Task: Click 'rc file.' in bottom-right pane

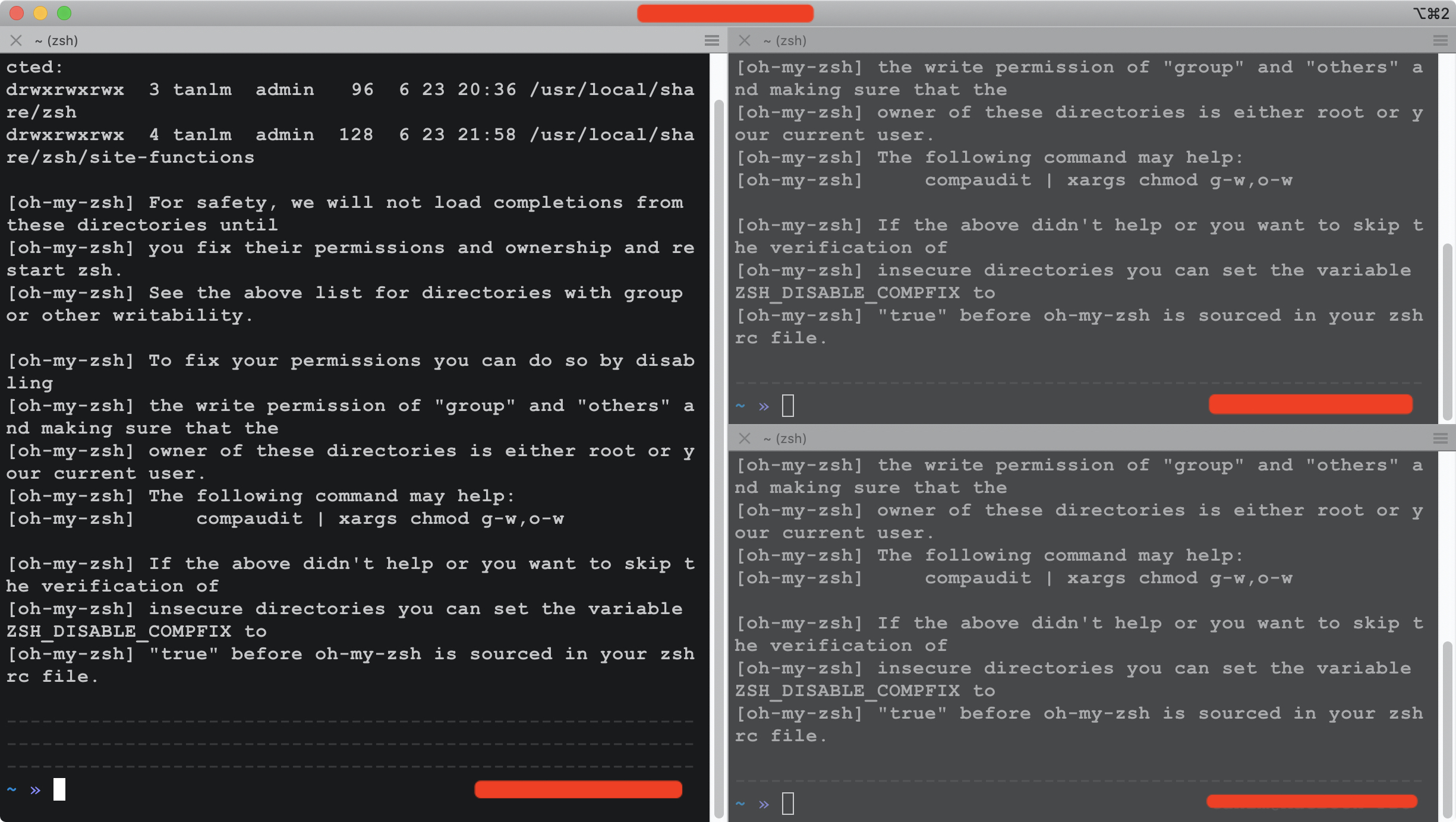Action: (x=781, y=736)
